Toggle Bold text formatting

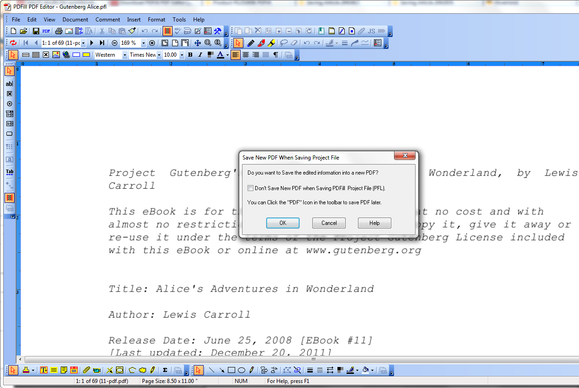(x=190, y=55)
